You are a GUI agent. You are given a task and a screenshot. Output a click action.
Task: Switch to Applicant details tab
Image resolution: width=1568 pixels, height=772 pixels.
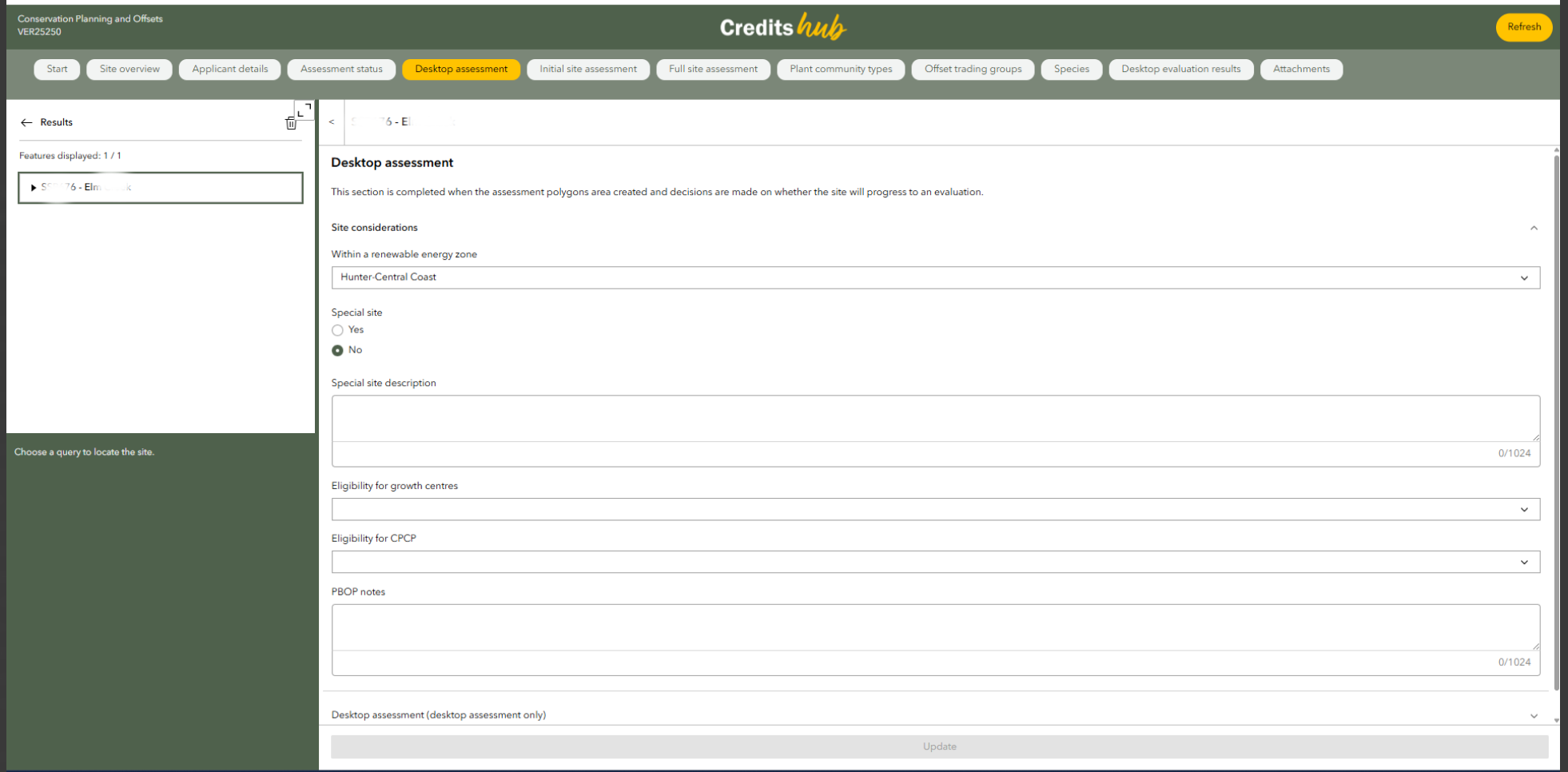point(230,70)
